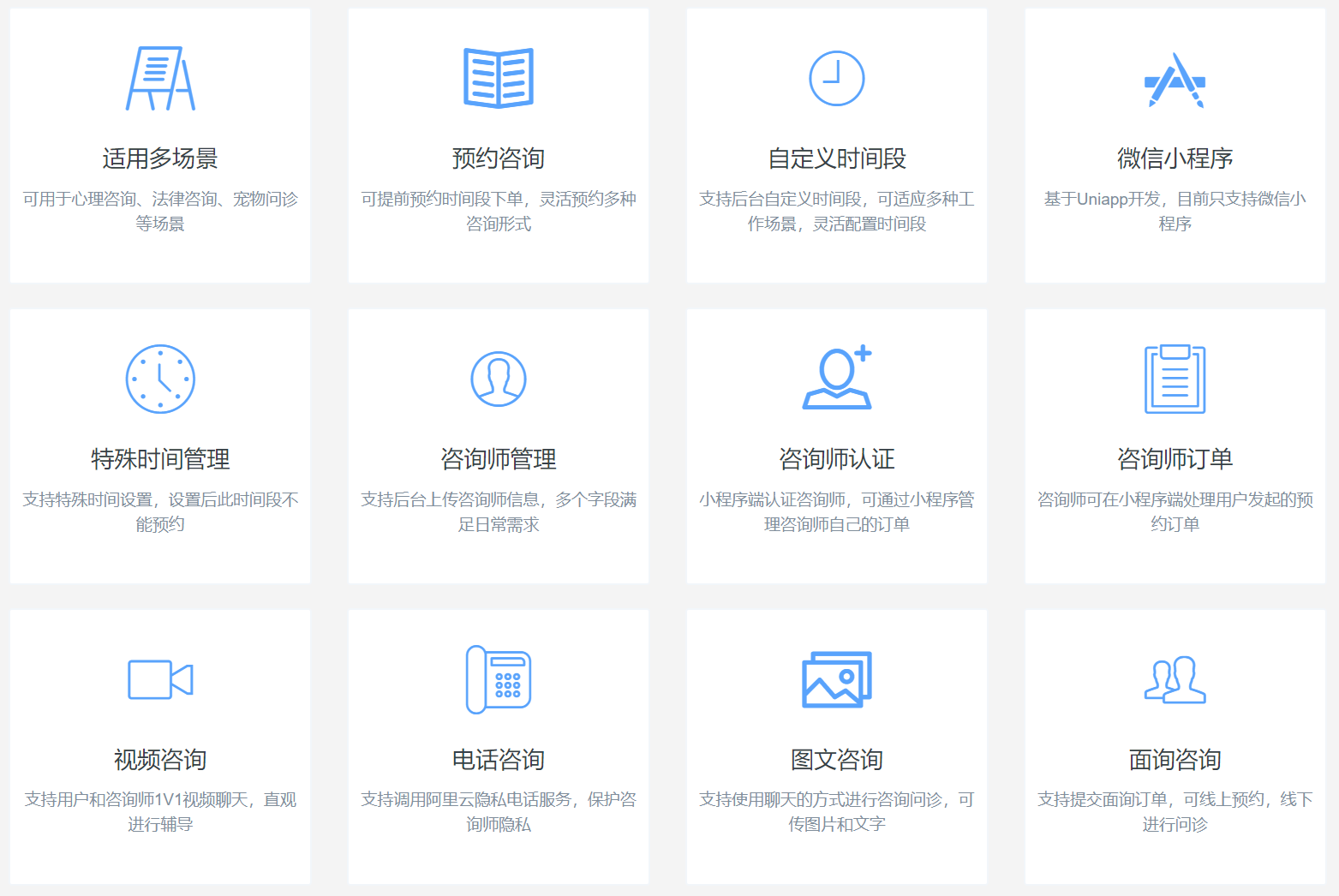Image resolution: width=1339 pixels, height=896 pixels.
Task: Click the app store icon above 微信小程序
Action: [x=1175, y=80]
